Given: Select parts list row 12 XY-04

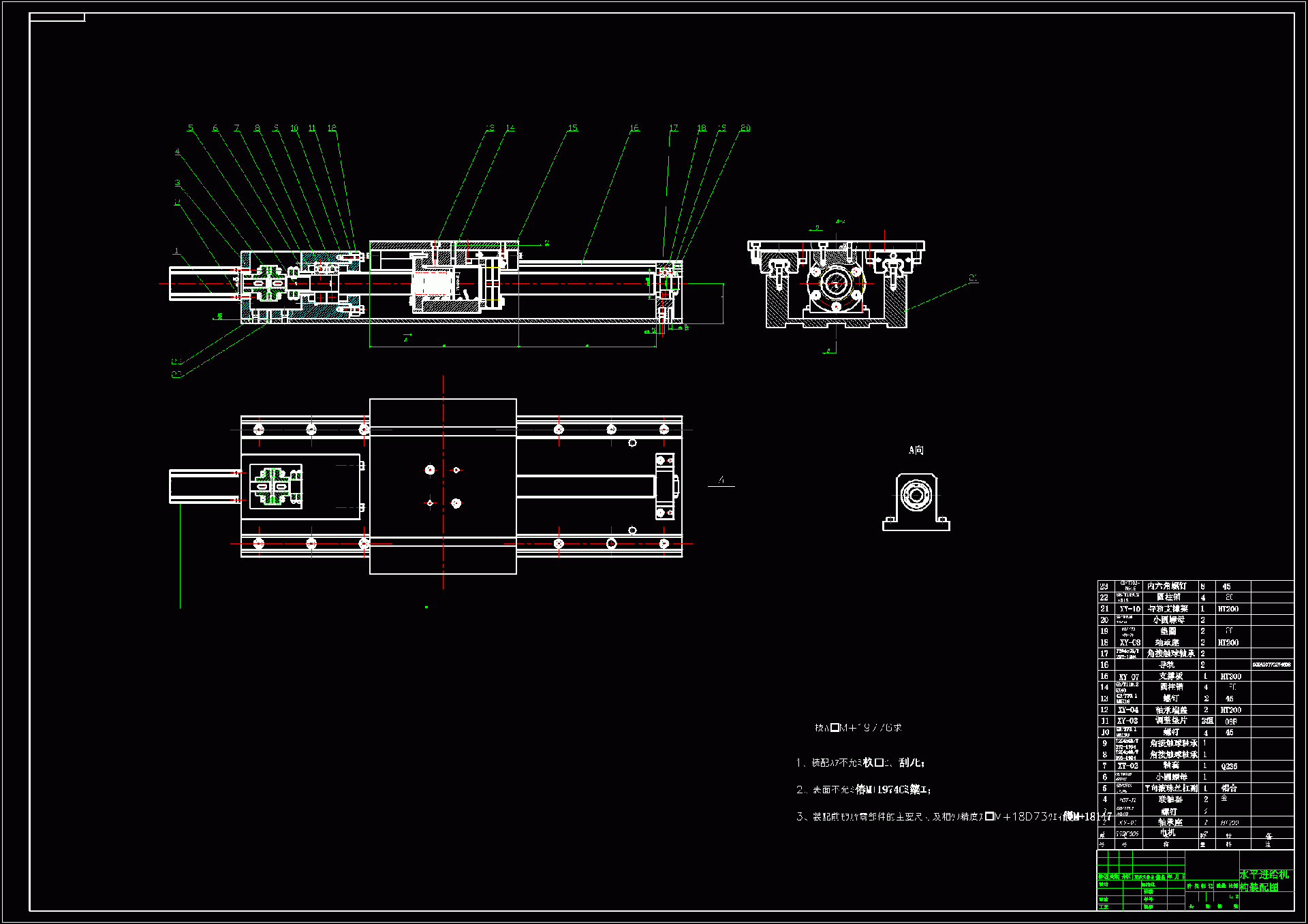Looking at the screenshot, I should click(1128, 710).
